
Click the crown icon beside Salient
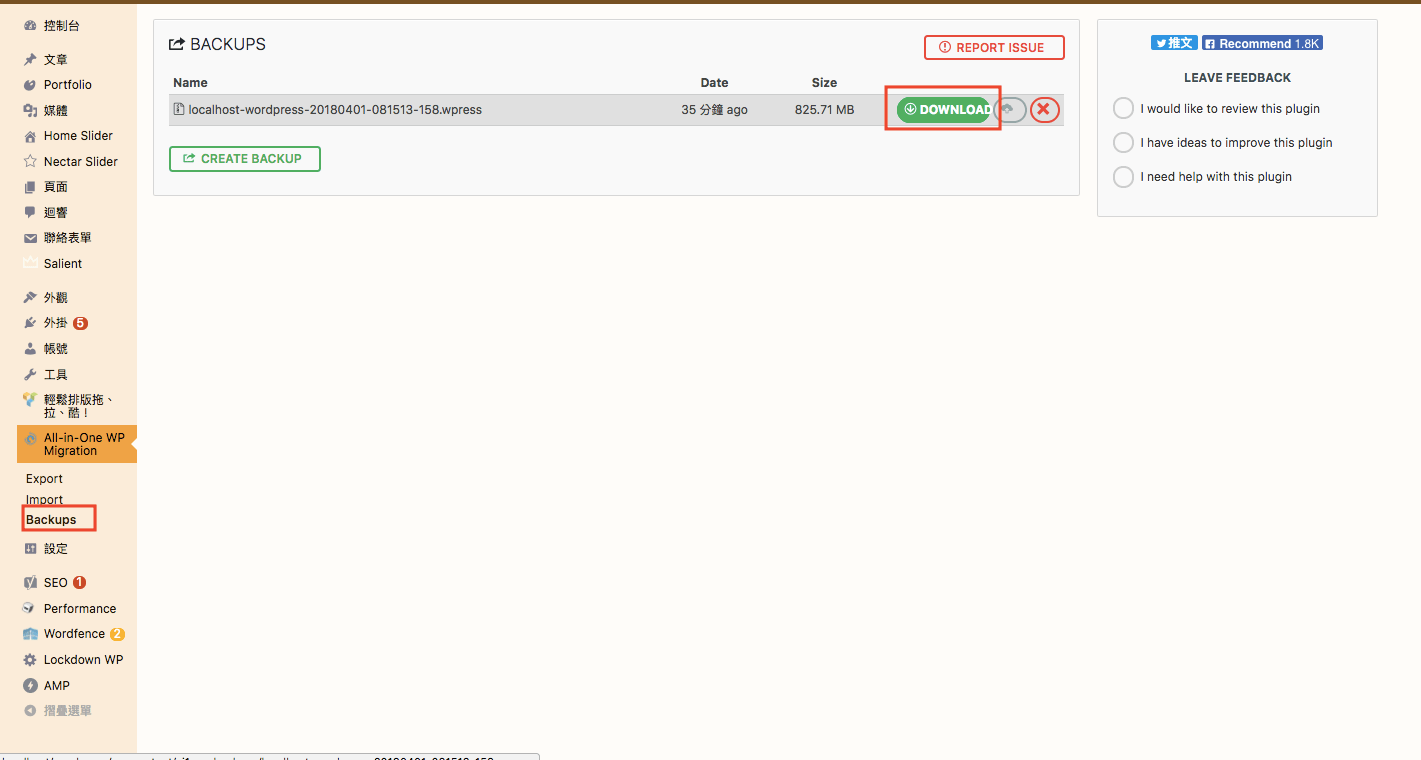click(30, 264)
